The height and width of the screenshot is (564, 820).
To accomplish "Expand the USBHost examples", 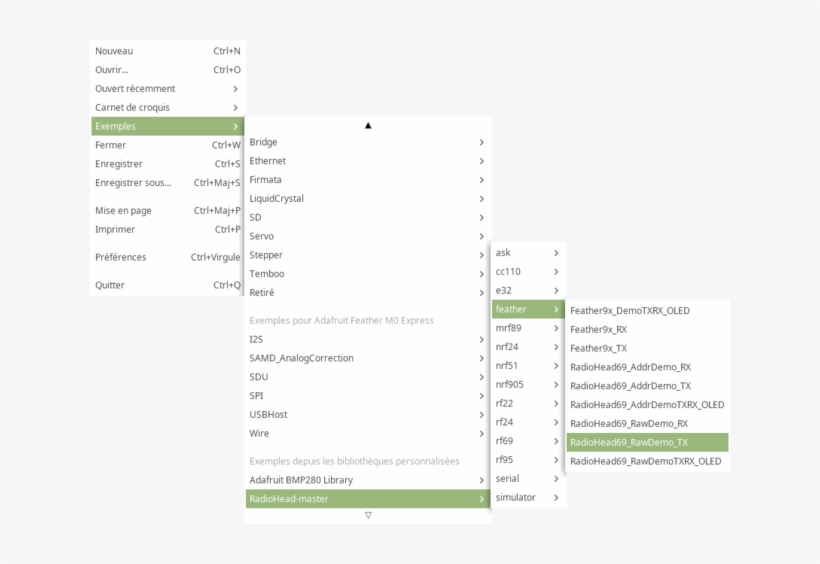I will coord(268,415).
